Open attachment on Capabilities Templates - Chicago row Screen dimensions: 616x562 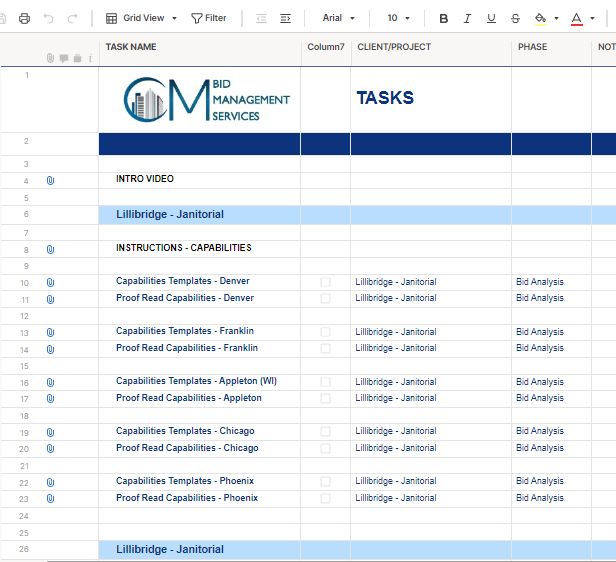[x=50, y=433]
